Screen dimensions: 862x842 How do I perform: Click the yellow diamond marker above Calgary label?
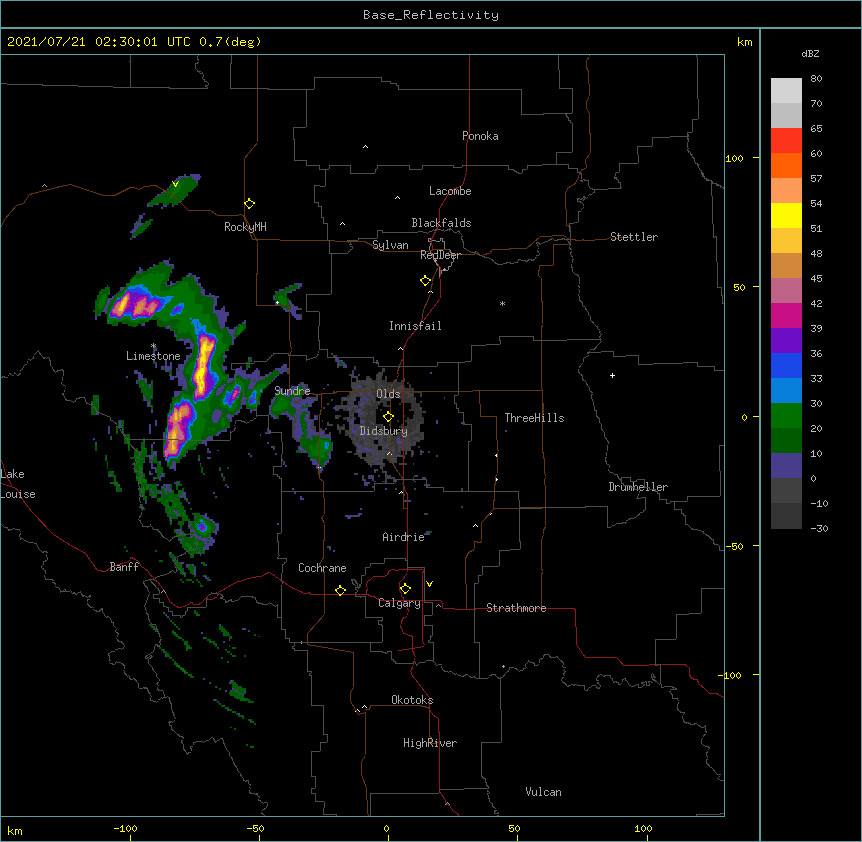[x=405, y=589]
